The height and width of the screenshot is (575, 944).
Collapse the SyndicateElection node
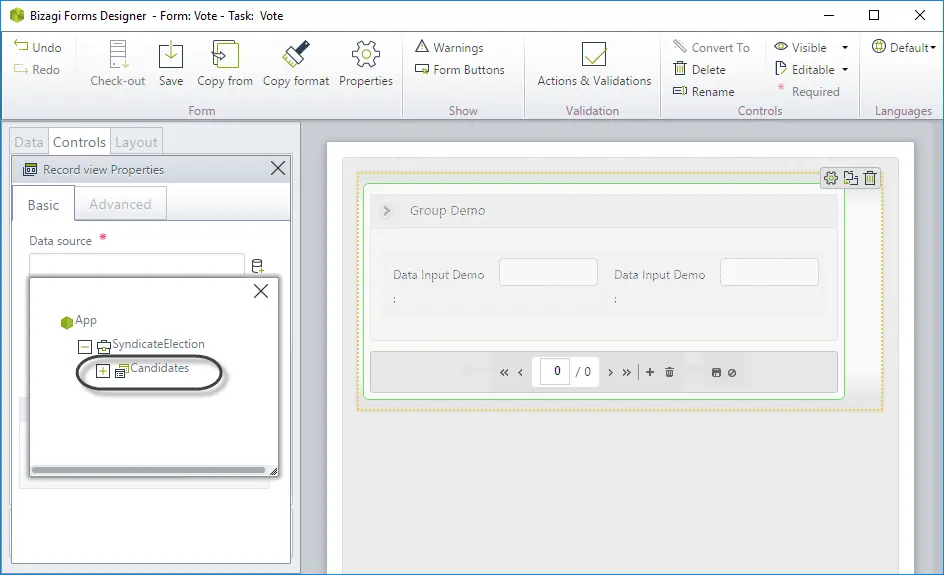pos(85,347)
